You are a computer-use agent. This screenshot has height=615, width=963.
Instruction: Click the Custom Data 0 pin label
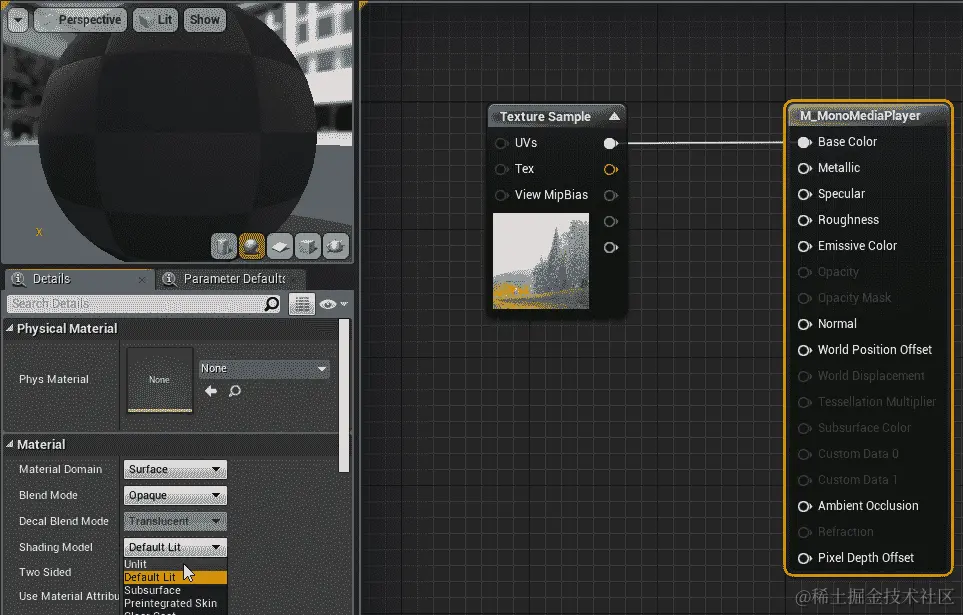coord(858,454)
